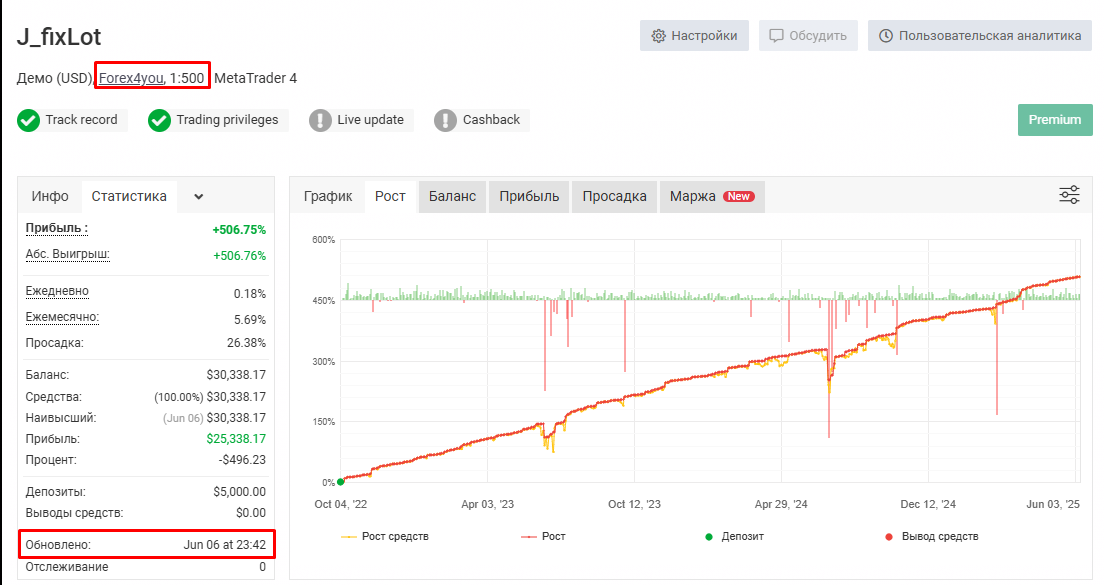
Task: Open the Прибыль chart tab
Action: (x=529, y=196)
